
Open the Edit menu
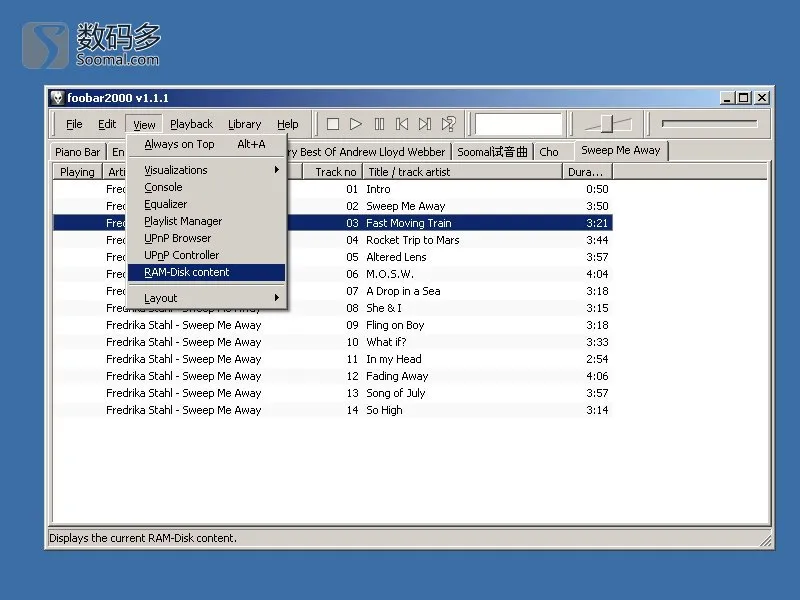[x=107, y=124]
